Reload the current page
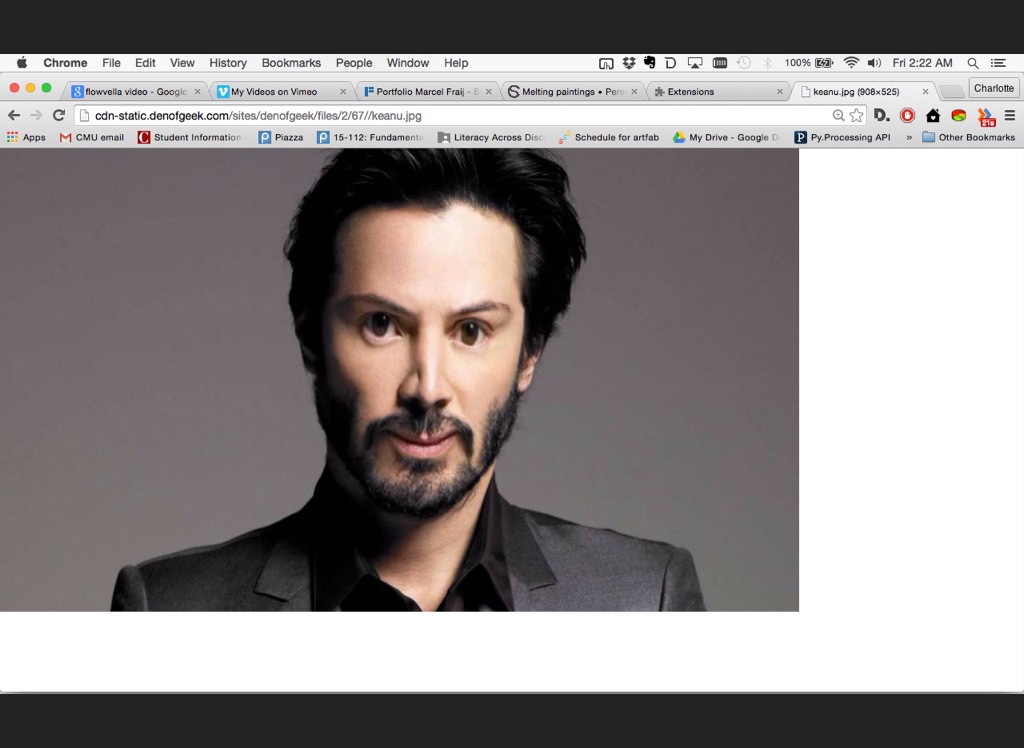Image resolution: width=1024 pixels, height=748 pixels. coord(59,115)
